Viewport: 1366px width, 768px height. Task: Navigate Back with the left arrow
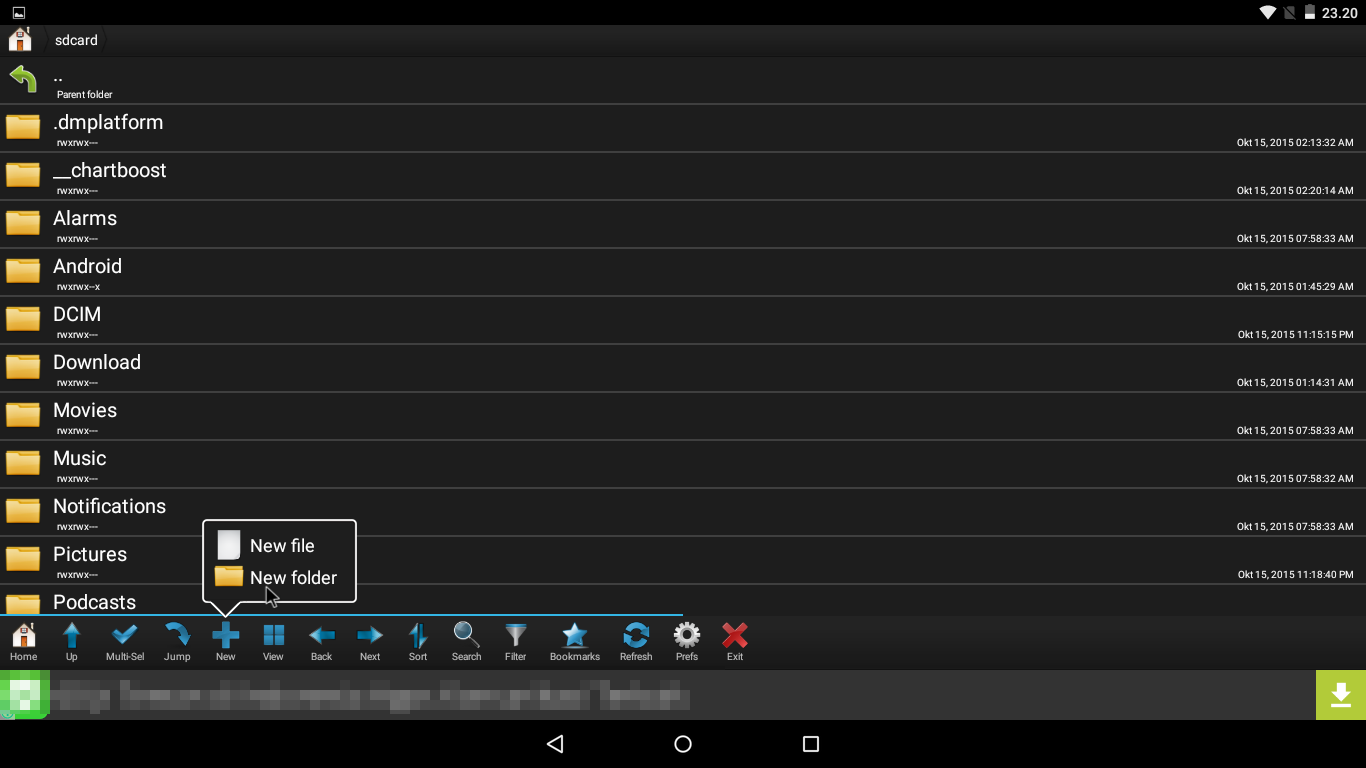pos(321,641)
